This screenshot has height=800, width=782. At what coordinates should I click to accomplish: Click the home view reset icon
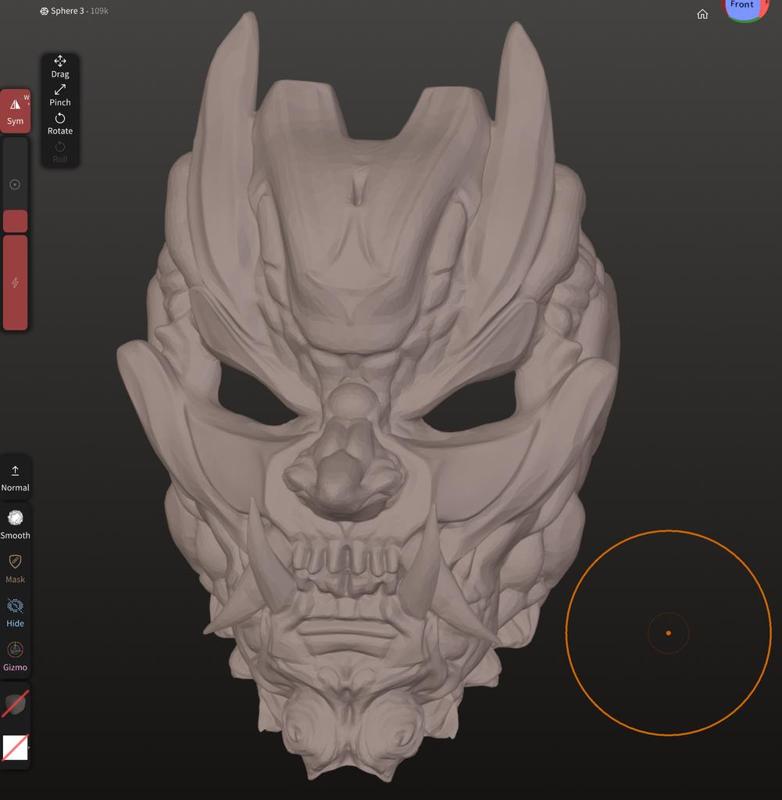(702, 14)
